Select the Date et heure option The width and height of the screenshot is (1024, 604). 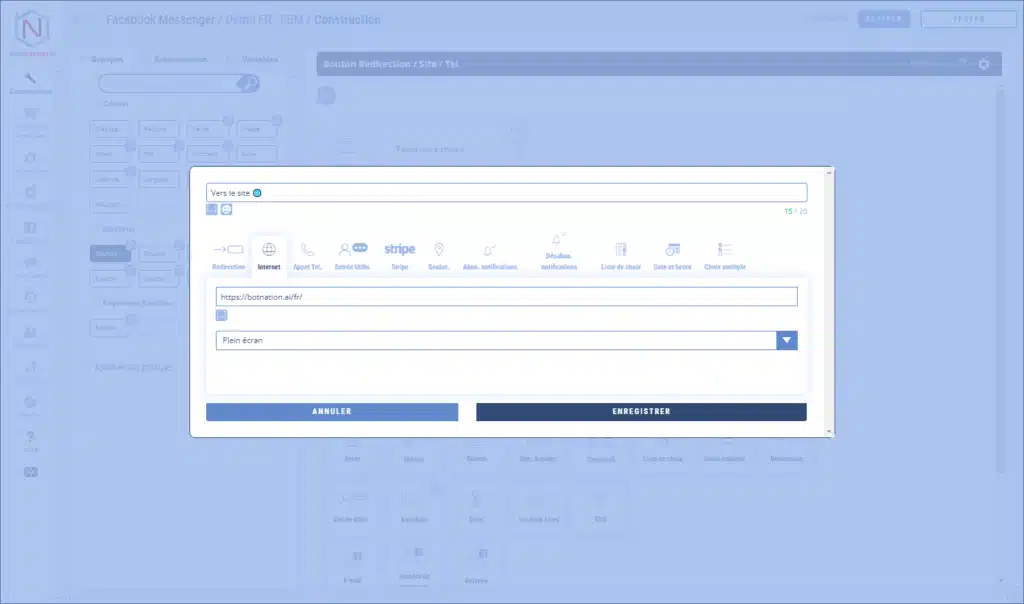672,255
